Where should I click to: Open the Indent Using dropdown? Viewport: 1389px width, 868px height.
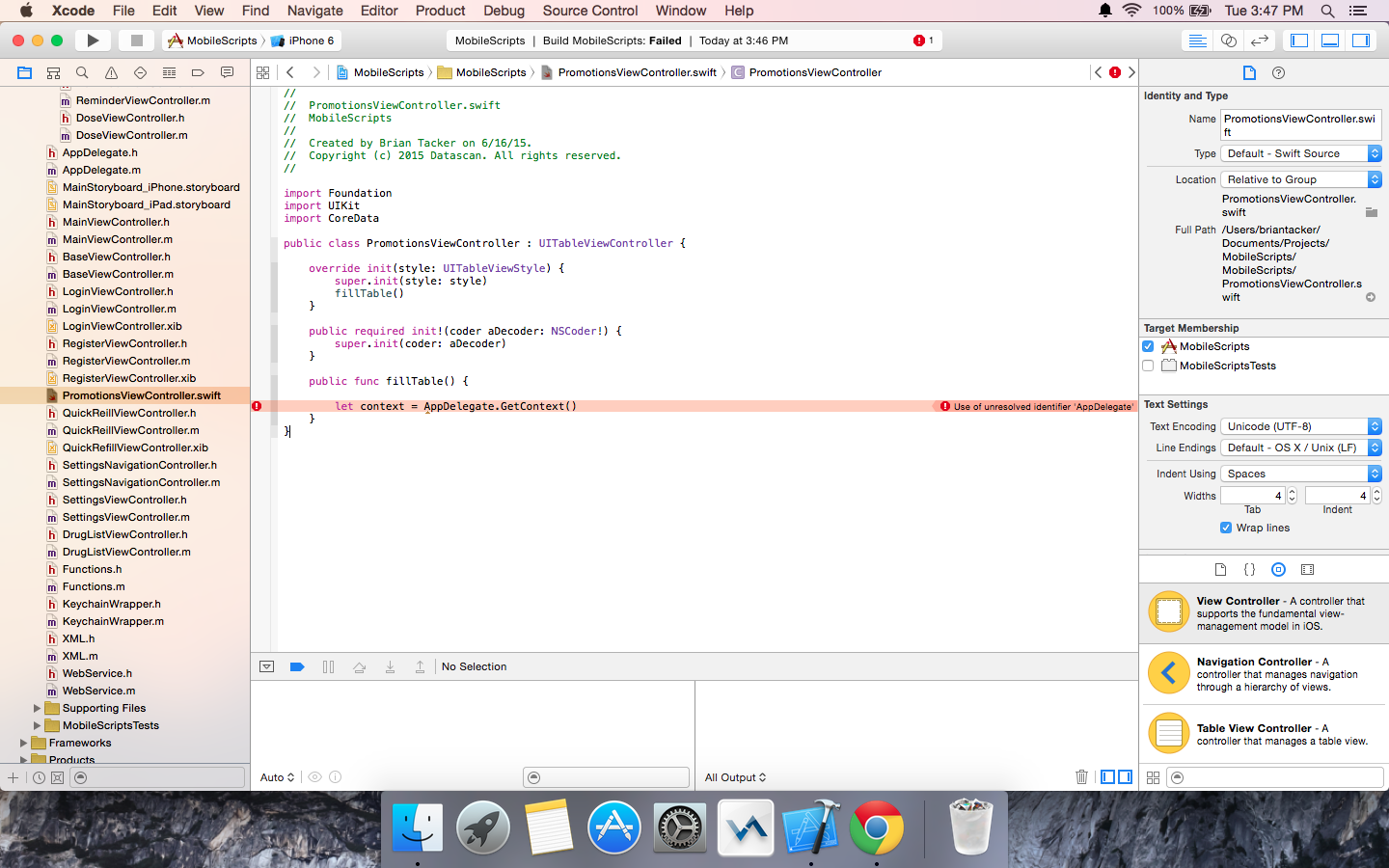click(x=1301, y=474)
